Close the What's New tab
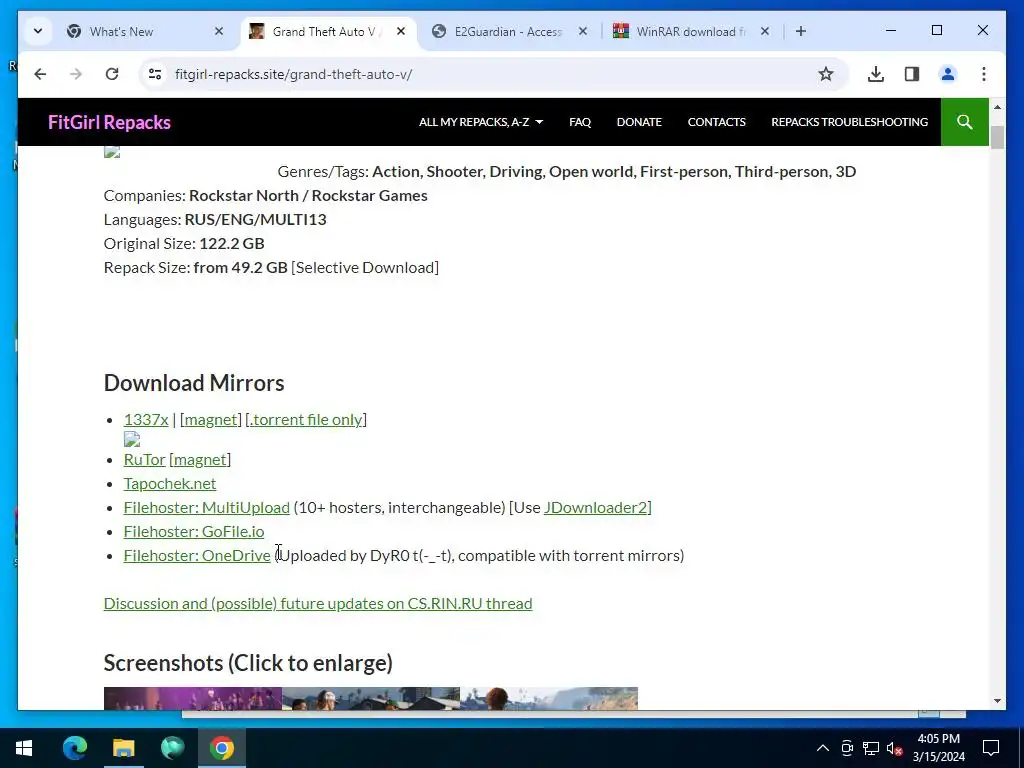Screen dimensions: 1024x768 coord(219,31)
